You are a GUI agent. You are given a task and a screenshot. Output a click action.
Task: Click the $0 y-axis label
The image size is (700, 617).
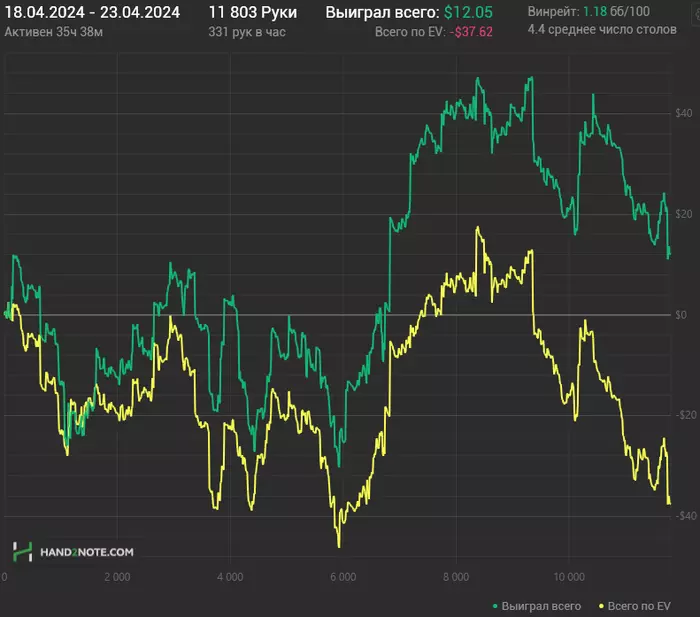[681, 315]
